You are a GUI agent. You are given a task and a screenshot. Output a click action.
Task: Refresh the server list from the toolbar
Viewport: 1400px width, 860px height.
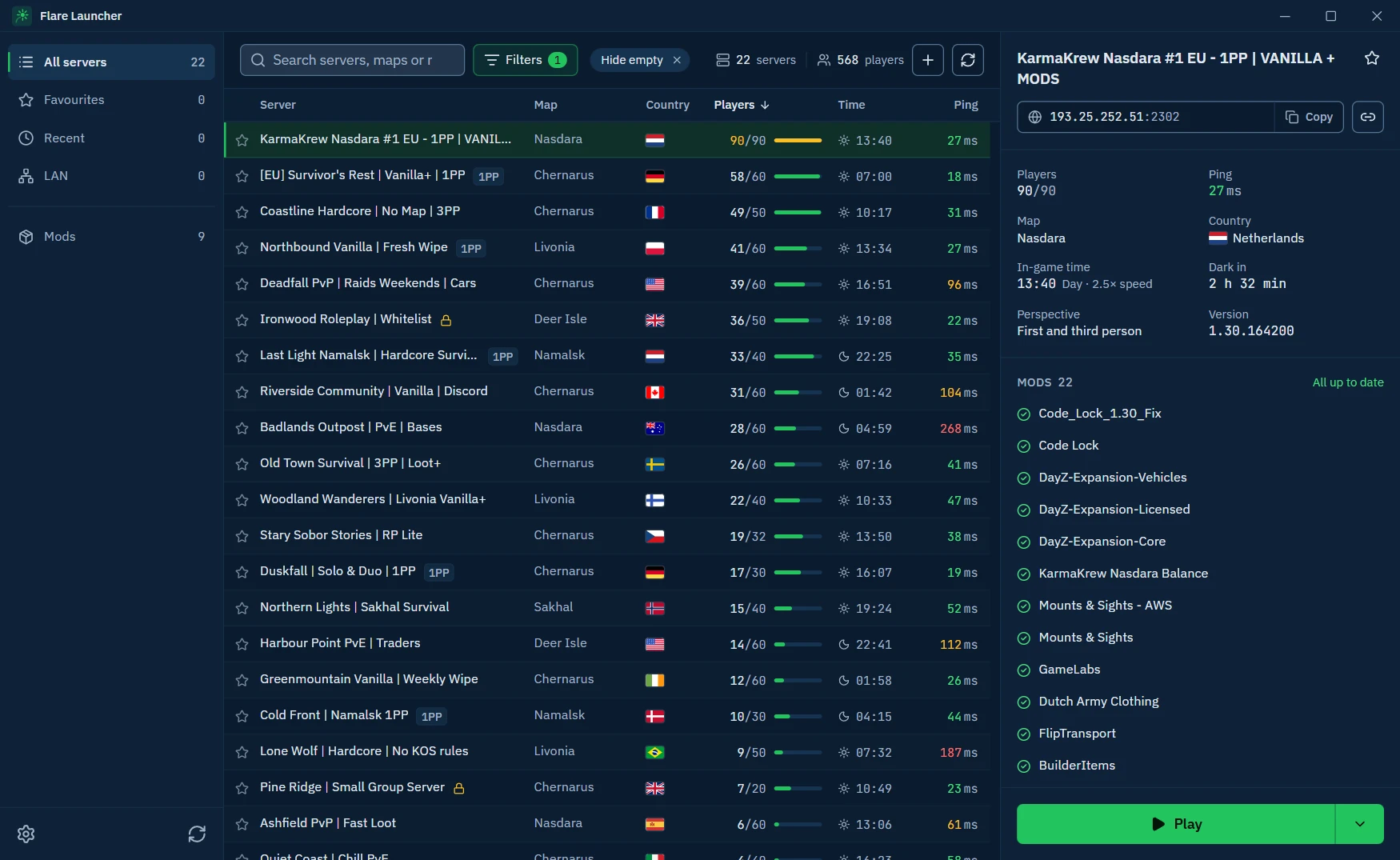[x=968, y=60]
